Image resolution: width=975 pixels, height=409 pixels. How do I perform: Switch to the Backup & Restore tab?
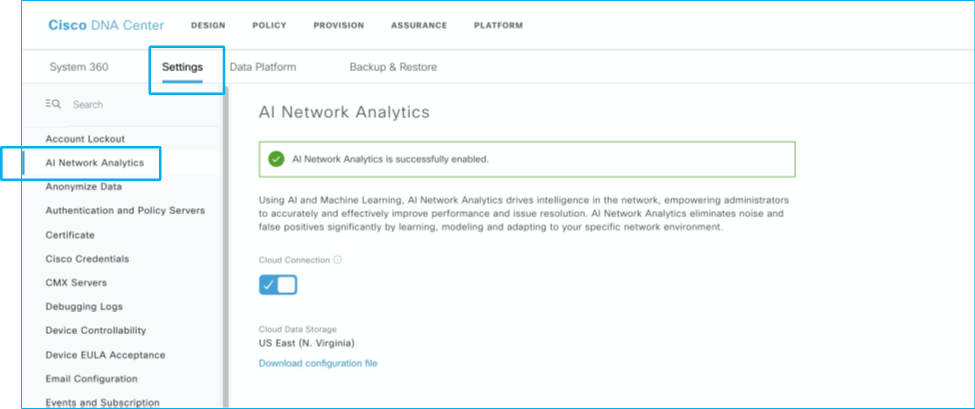point(393,67)
